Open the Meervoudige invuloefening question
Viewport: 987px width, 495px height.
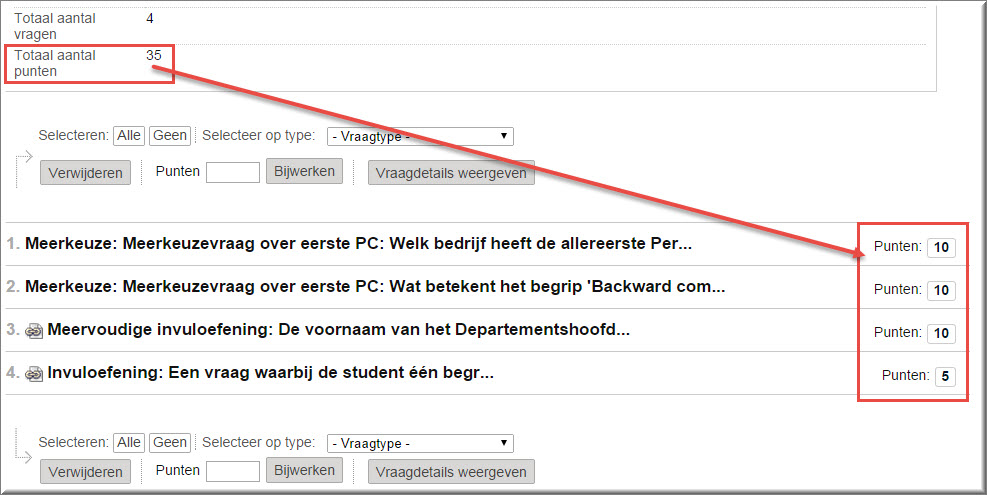click(x=338, y=330)
